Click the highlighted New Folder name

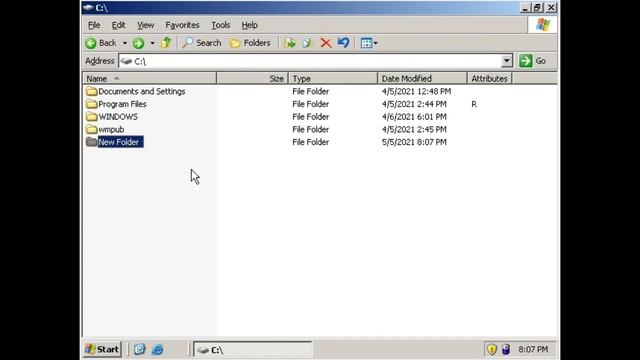[120, 142]
